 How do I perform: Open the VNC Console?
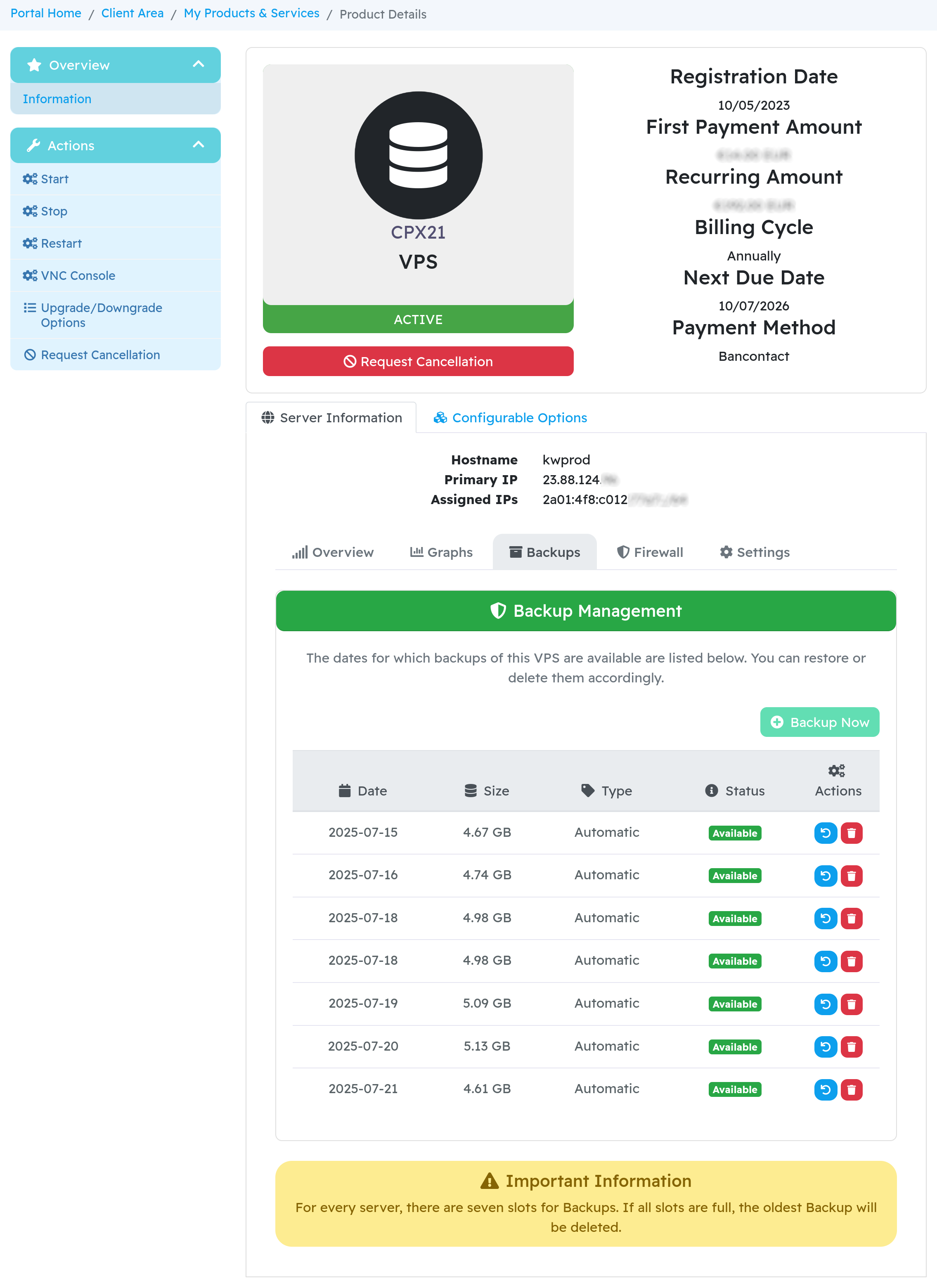point(115,275)
